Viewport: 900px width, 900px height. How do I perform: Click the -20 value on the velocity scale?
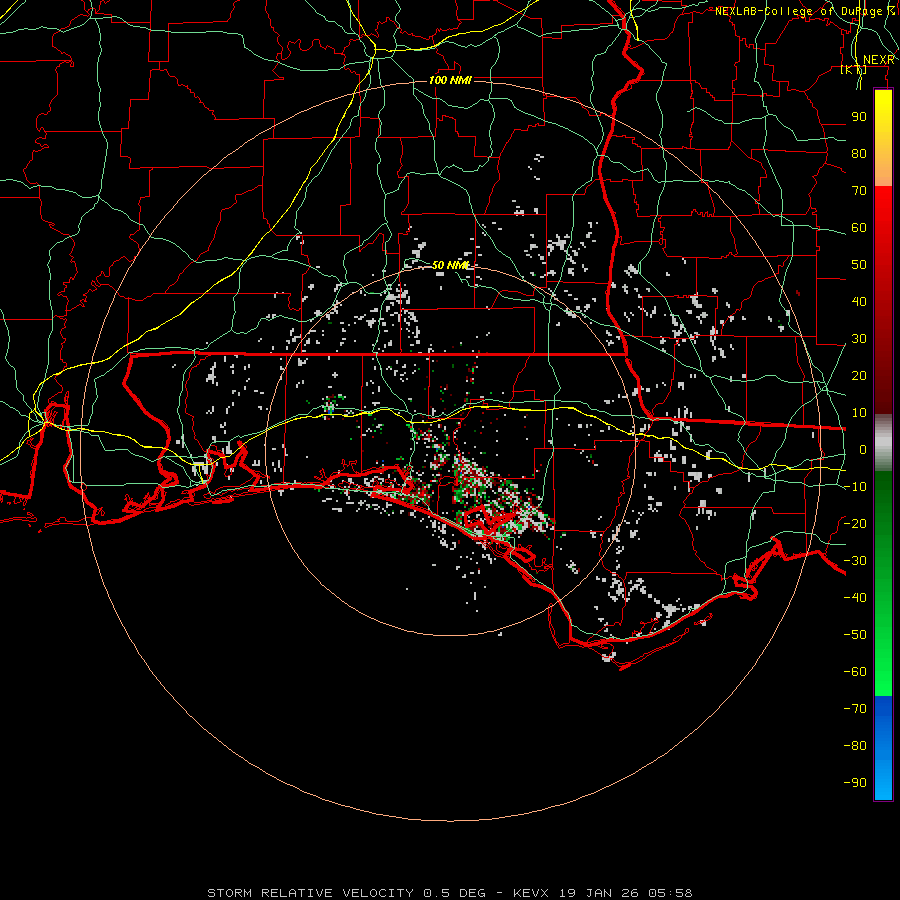click(855, 524)
